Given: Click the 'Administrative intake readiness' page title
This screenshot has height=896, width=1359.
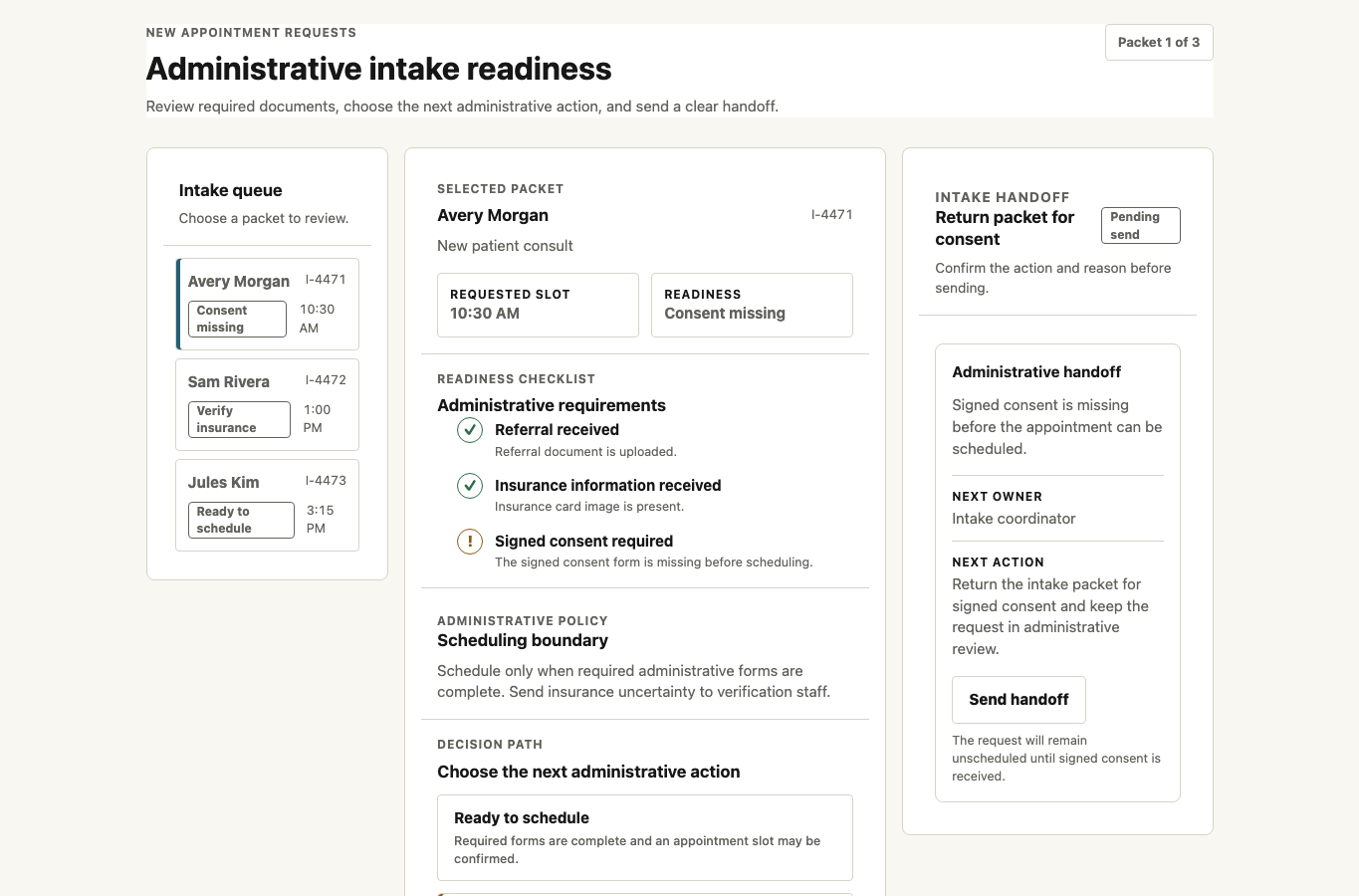Looking at the screenshot, I should click(x=378, y=69).
